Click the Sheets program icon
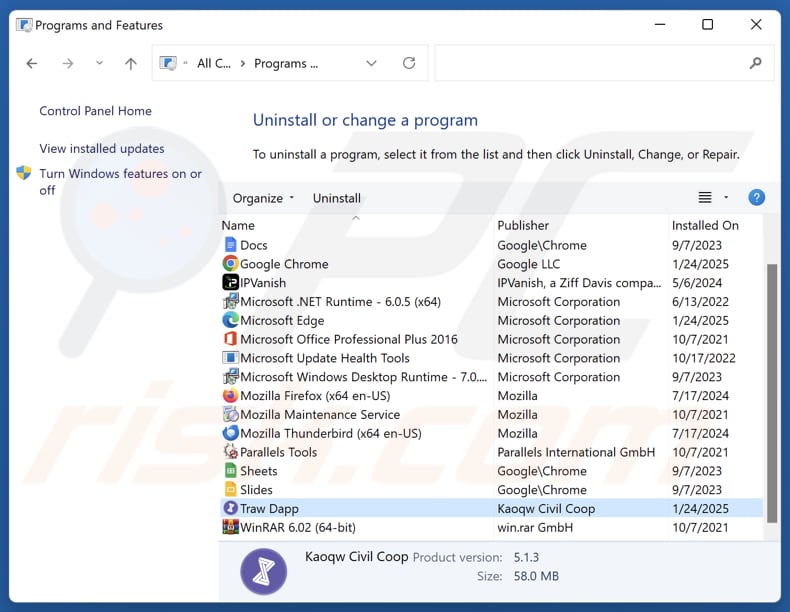This screenshot has height=612, width=790. (x=230, y=471)
